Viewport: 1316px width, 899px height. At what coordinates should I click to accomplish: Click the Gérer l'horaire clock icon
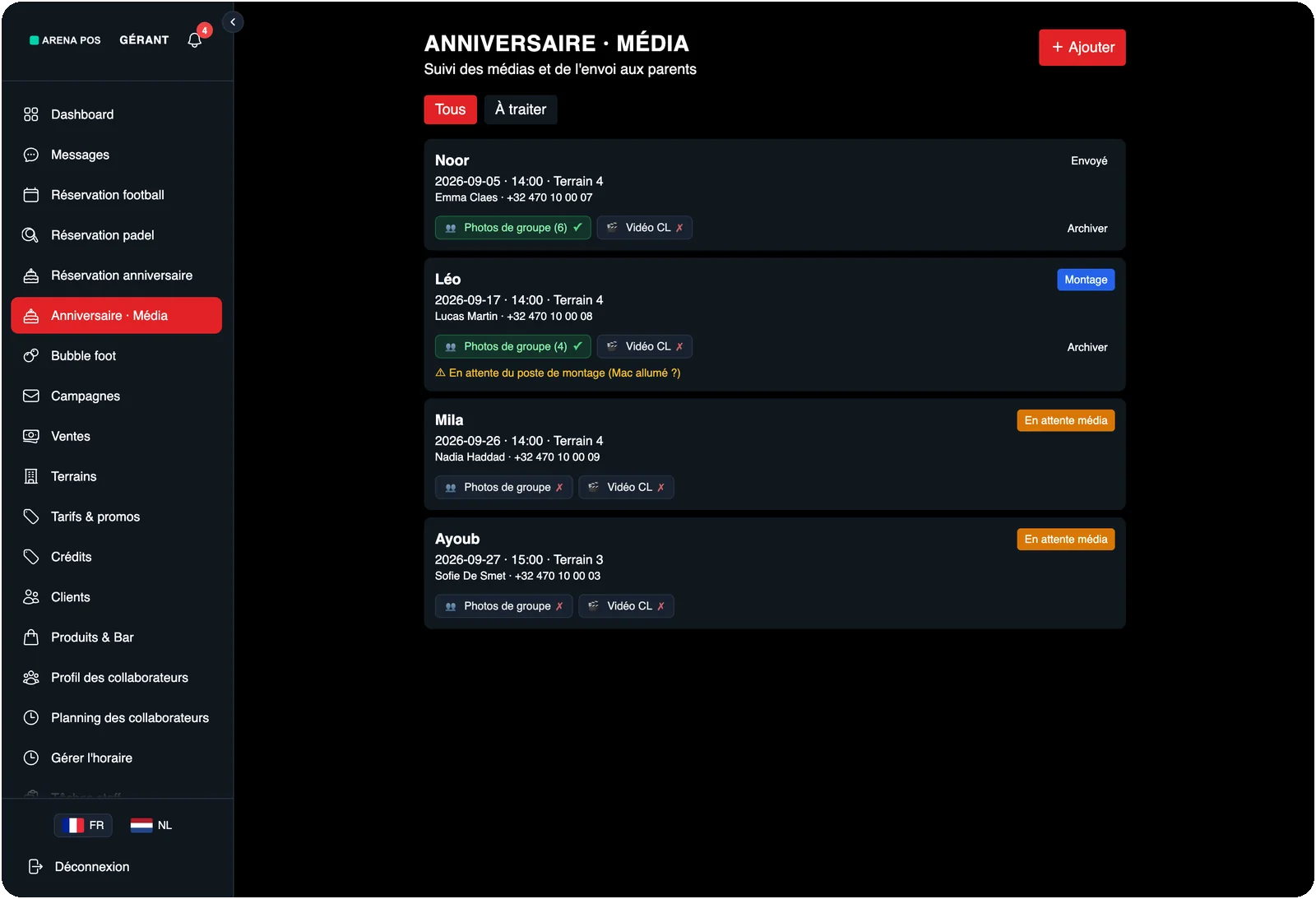point(31,758)
